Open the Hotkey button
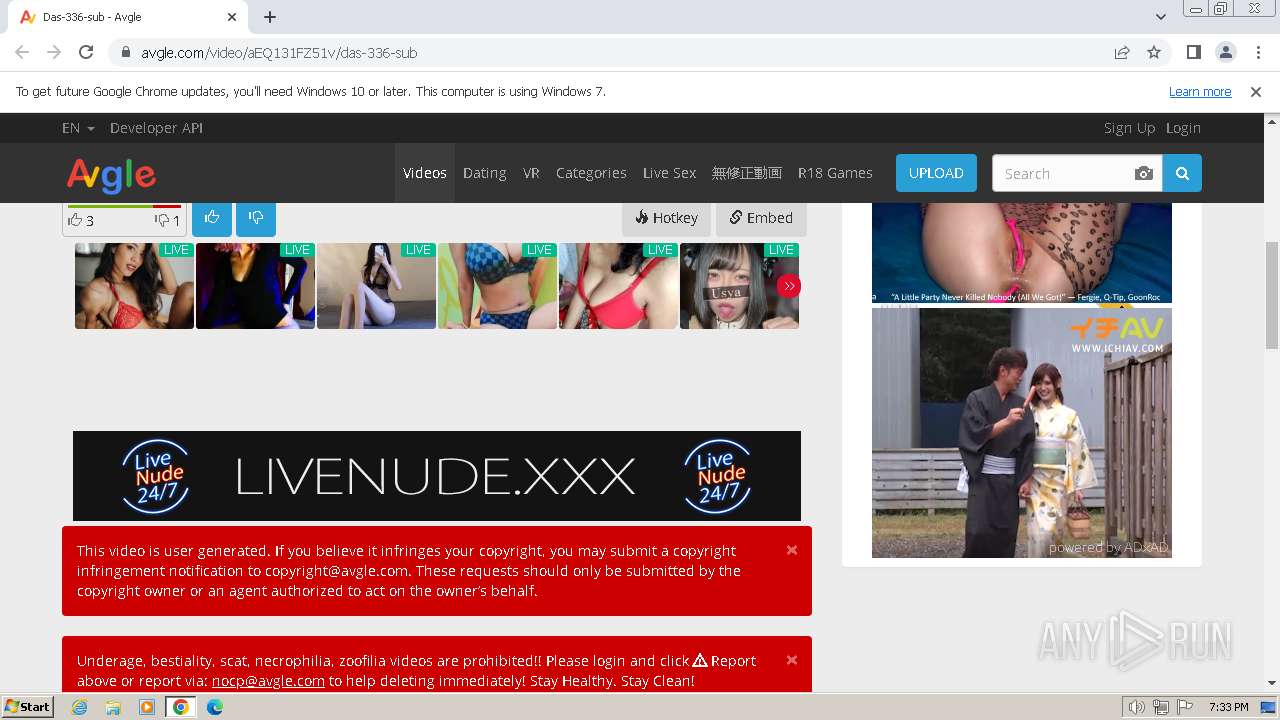This screenshot has height=720, width=1280. (x=667, y=218)
